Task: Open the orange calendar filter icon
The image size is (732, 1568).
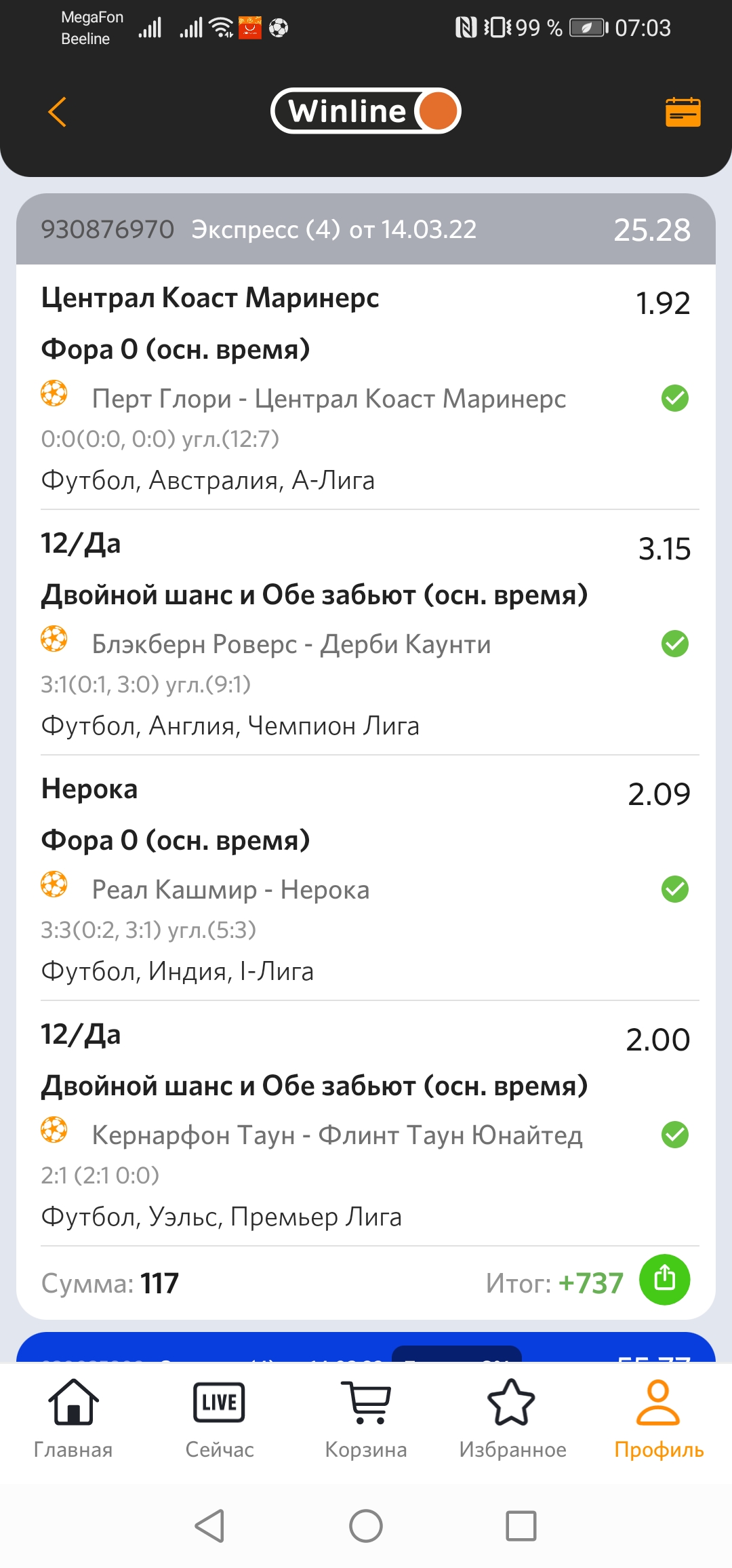Action: coord(683,112)
